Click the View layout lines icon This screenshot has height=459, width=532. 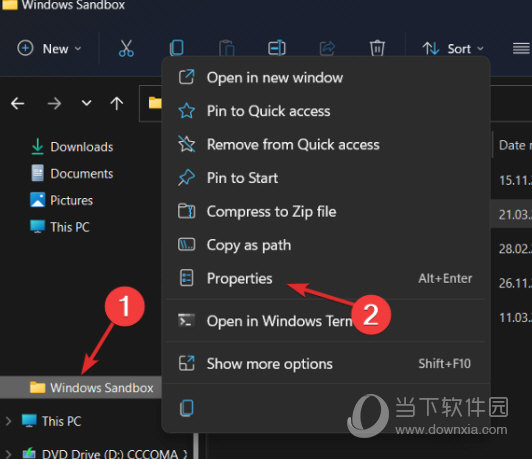(521, 49)
